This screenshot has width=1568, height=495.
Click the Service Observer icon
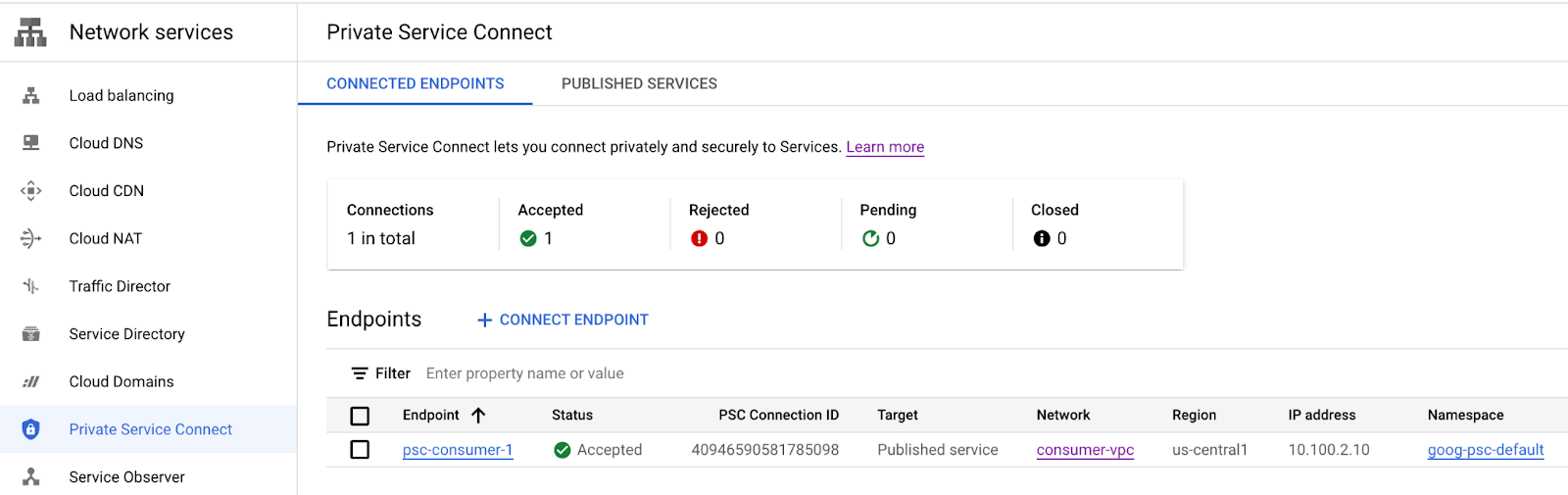click(x=31, y=477)
